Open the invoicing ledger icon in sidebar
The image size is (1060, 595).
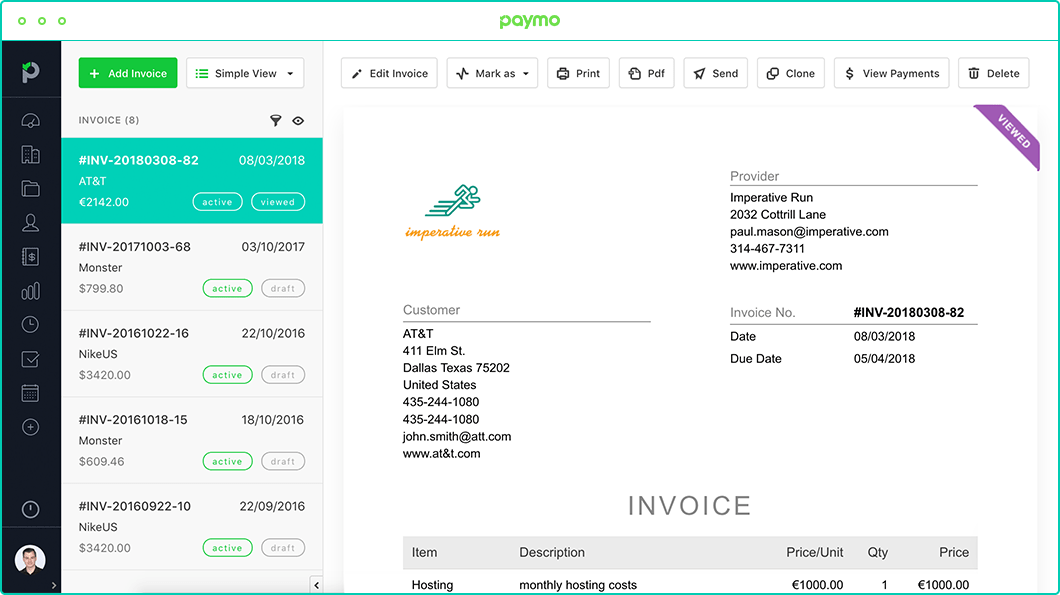tap(30, 257)
